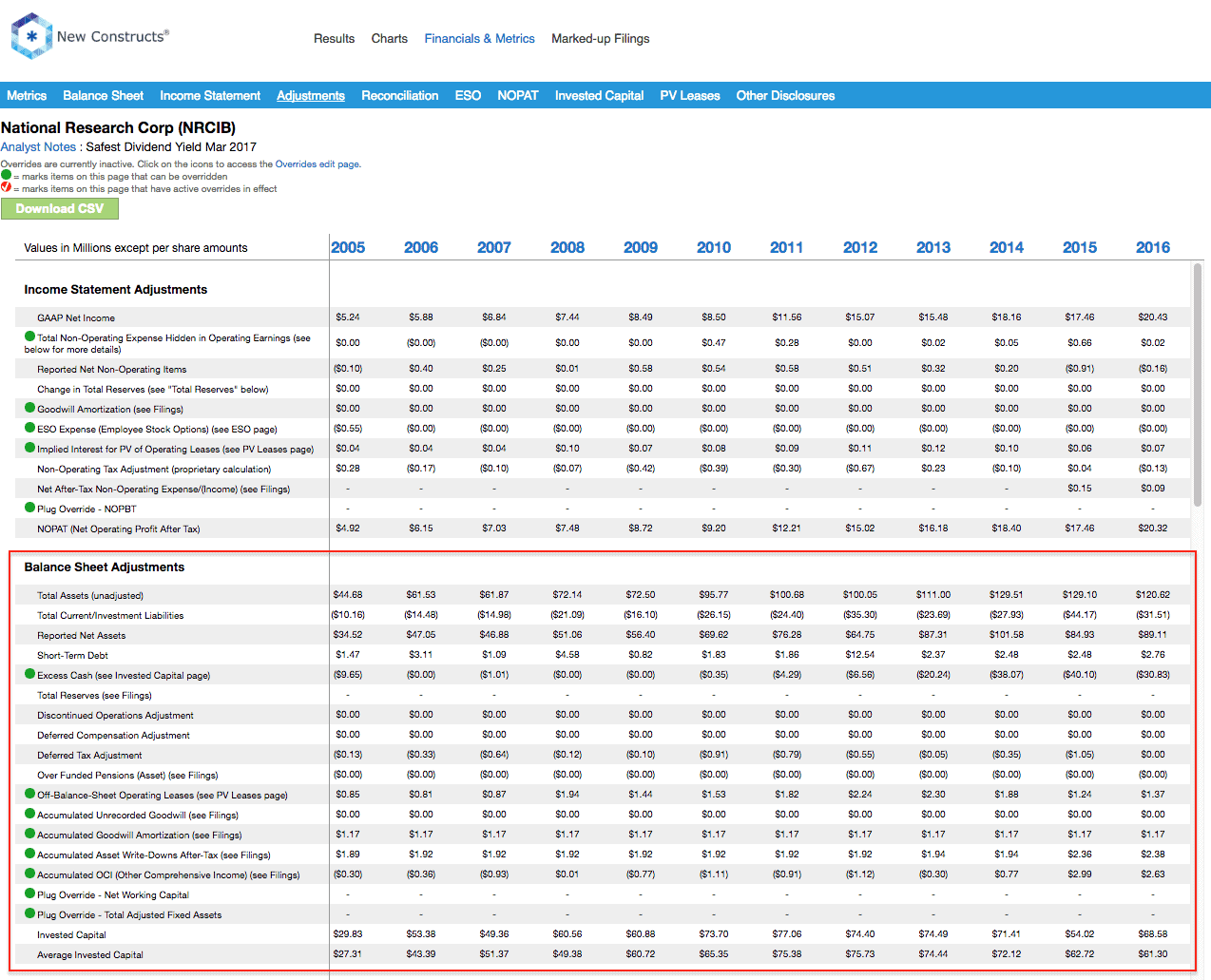Click the 2010 year column header
Viewport: 1211px width, 980px height.
(x=714, y=248)
